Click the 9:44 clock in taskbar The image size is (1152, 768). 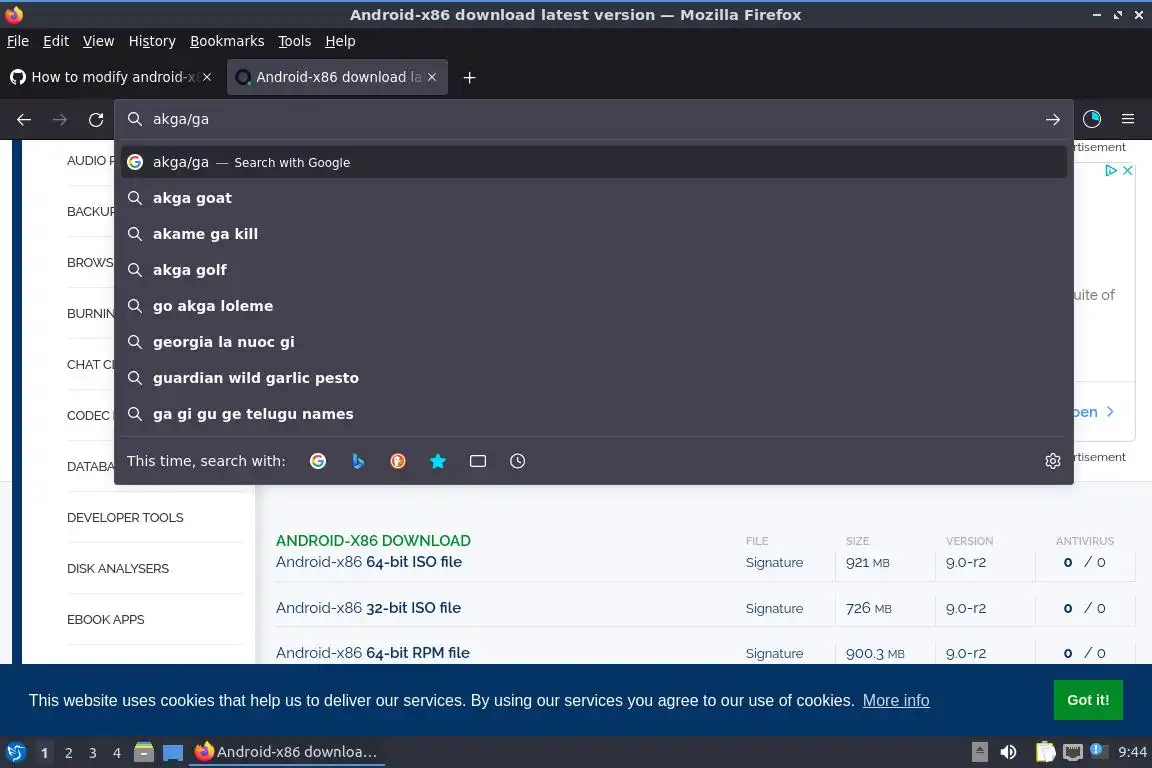point(1132,752)
